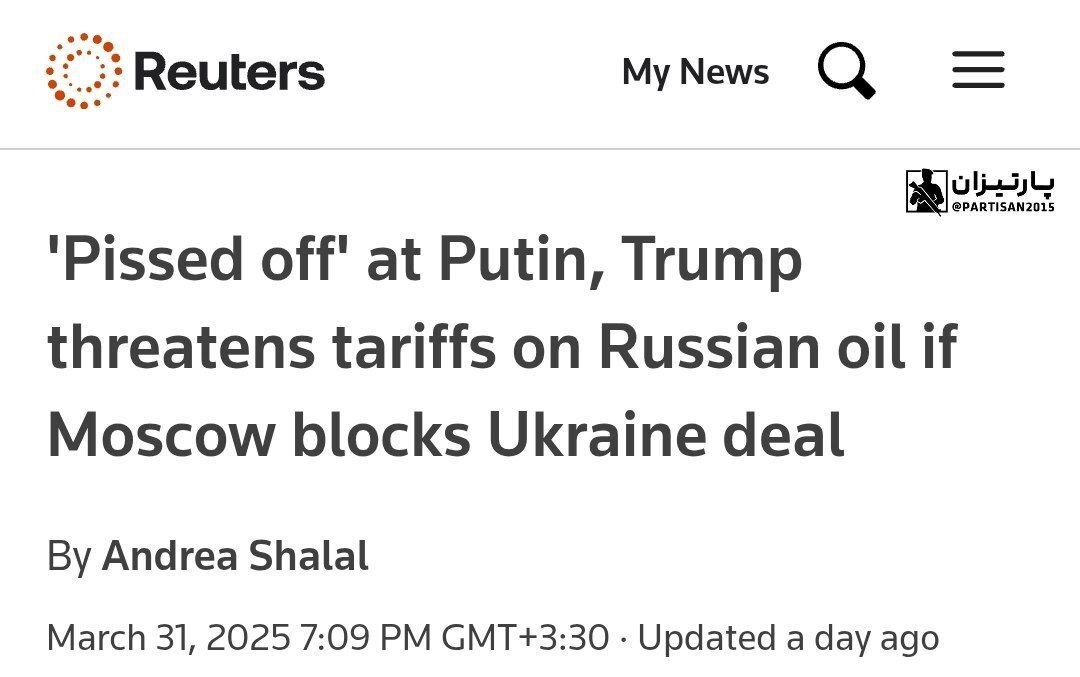Click the Persian Partisan channel name
Image resolution: width=1080 pixels, height=677 pixels.
point(1003,184)
